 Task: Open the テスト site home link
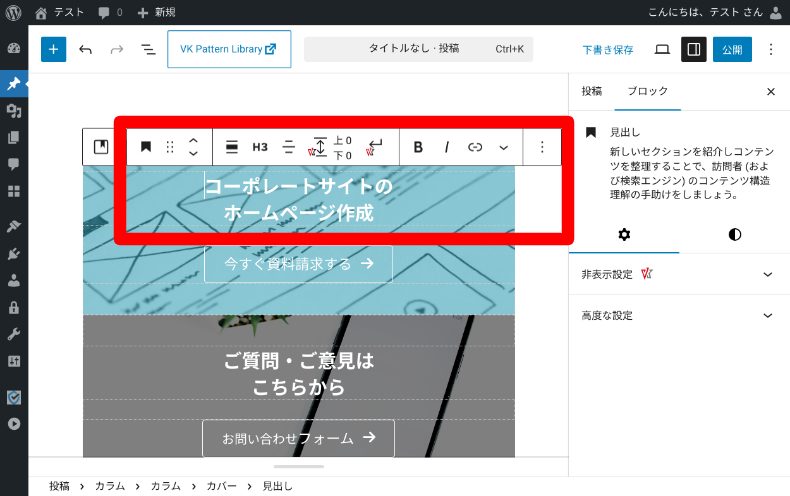[x=59, y=12]
